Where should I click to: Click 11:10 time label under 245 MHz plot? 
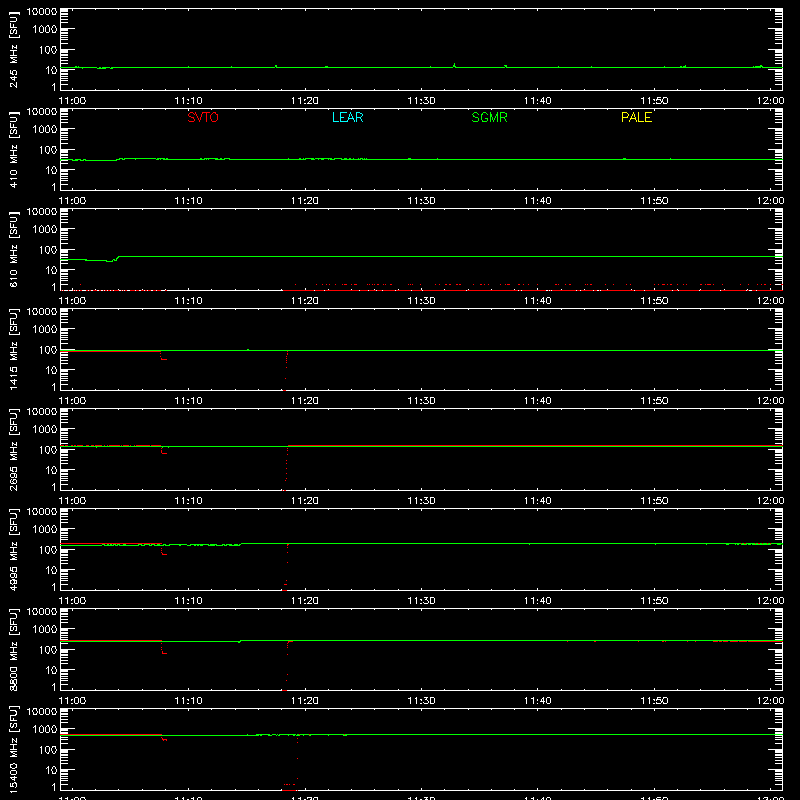188,101
